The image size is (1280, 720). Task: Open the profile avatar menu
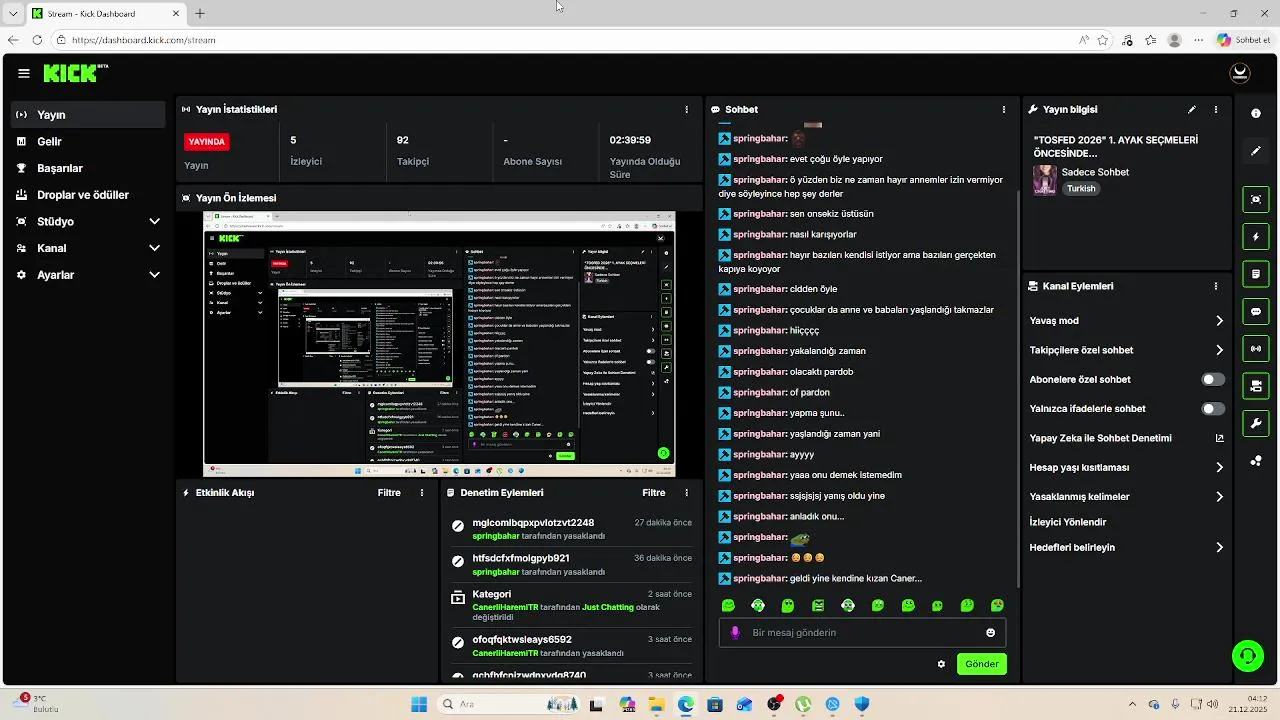(1240, 73)
